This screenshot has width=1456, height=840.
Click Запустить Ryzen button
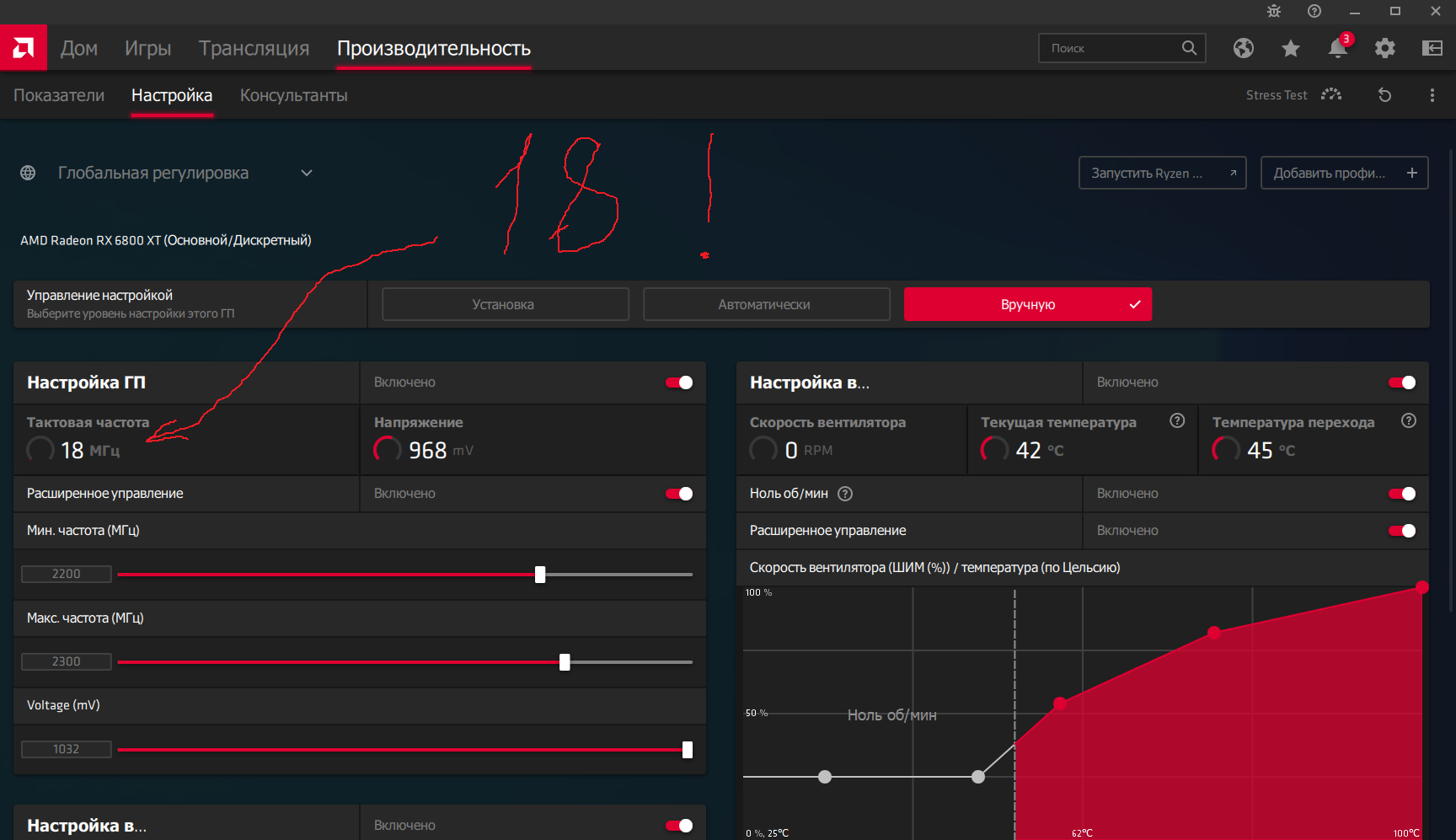coord(1163,173)
